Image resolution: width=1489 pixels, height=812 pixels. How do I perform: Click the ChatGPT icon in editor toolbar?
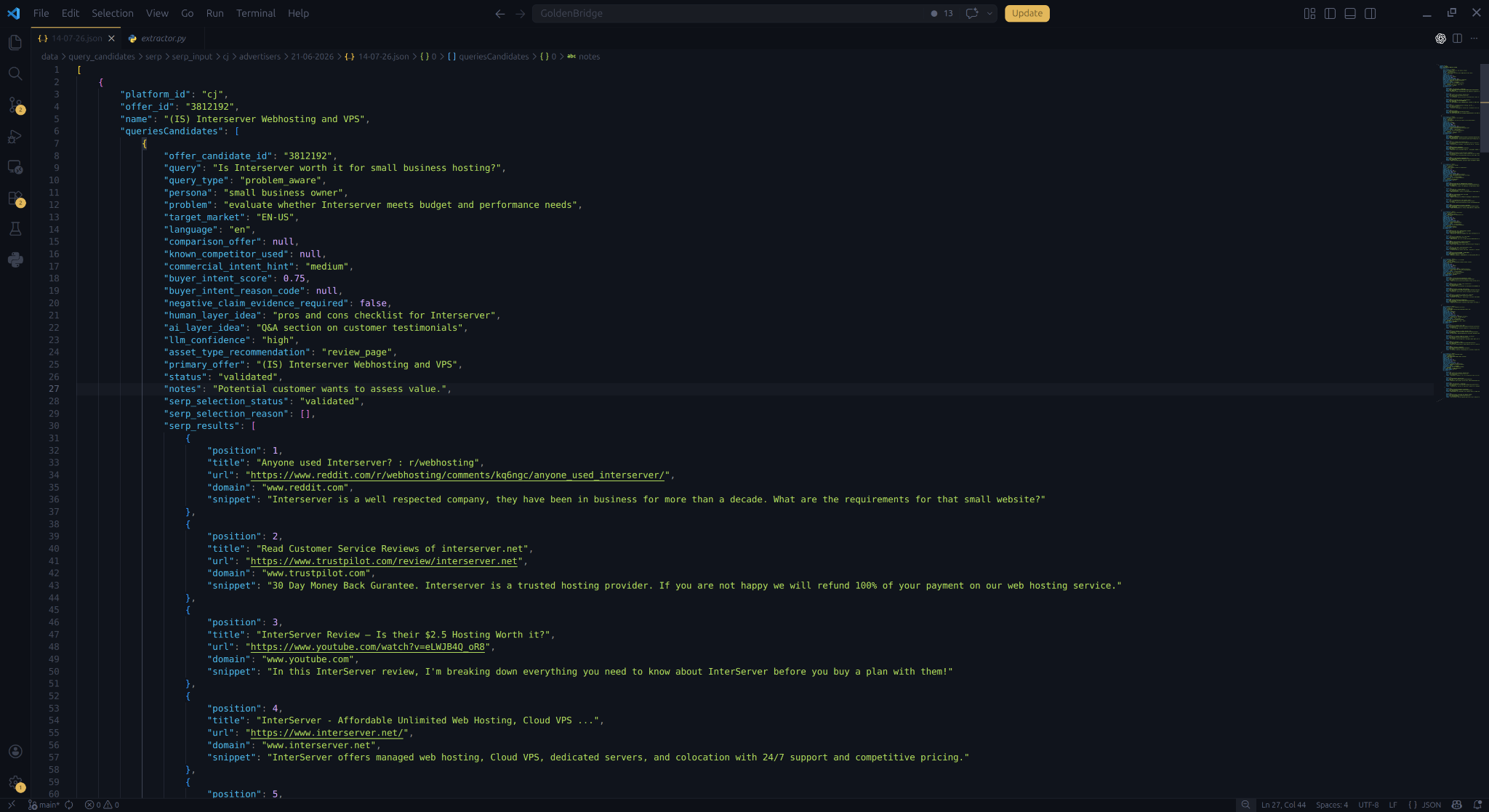click(1440, 39)
